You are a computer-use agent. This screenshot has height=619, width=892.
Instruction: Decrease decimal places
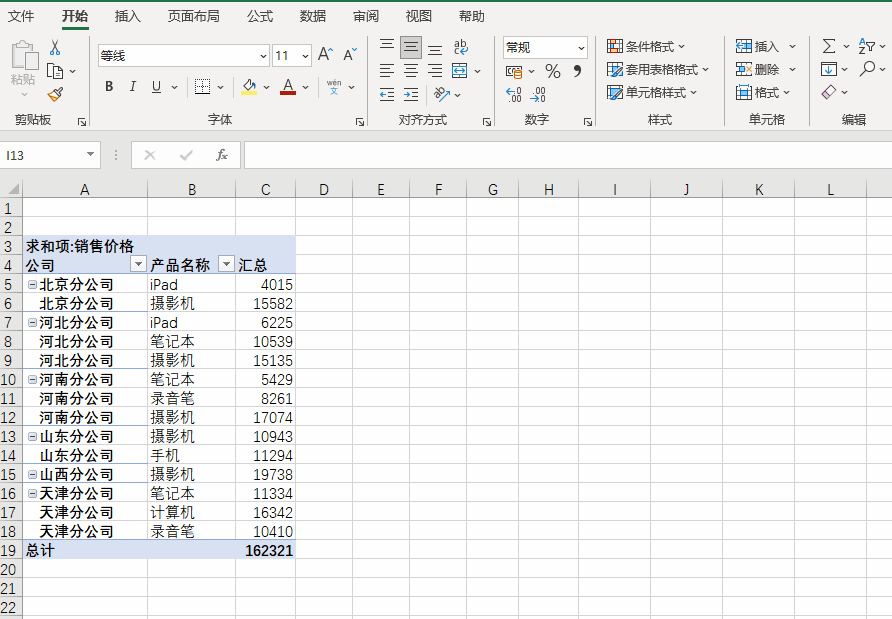pos(538,94)
